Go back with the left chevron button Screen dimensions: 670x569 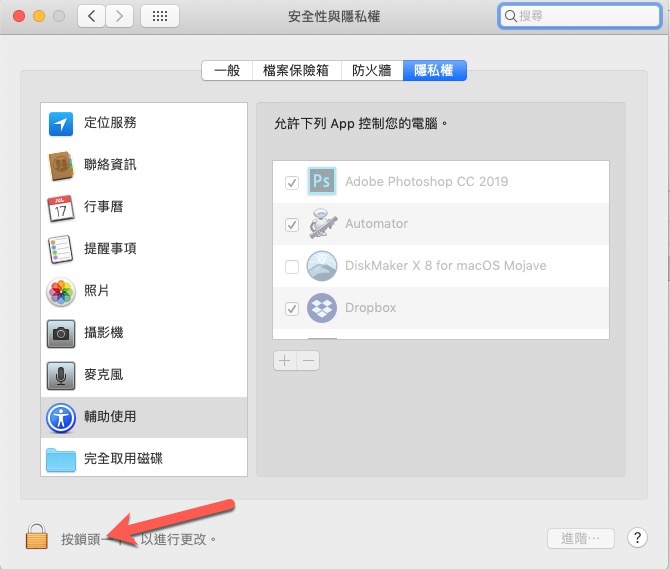[x=91, y=16]
